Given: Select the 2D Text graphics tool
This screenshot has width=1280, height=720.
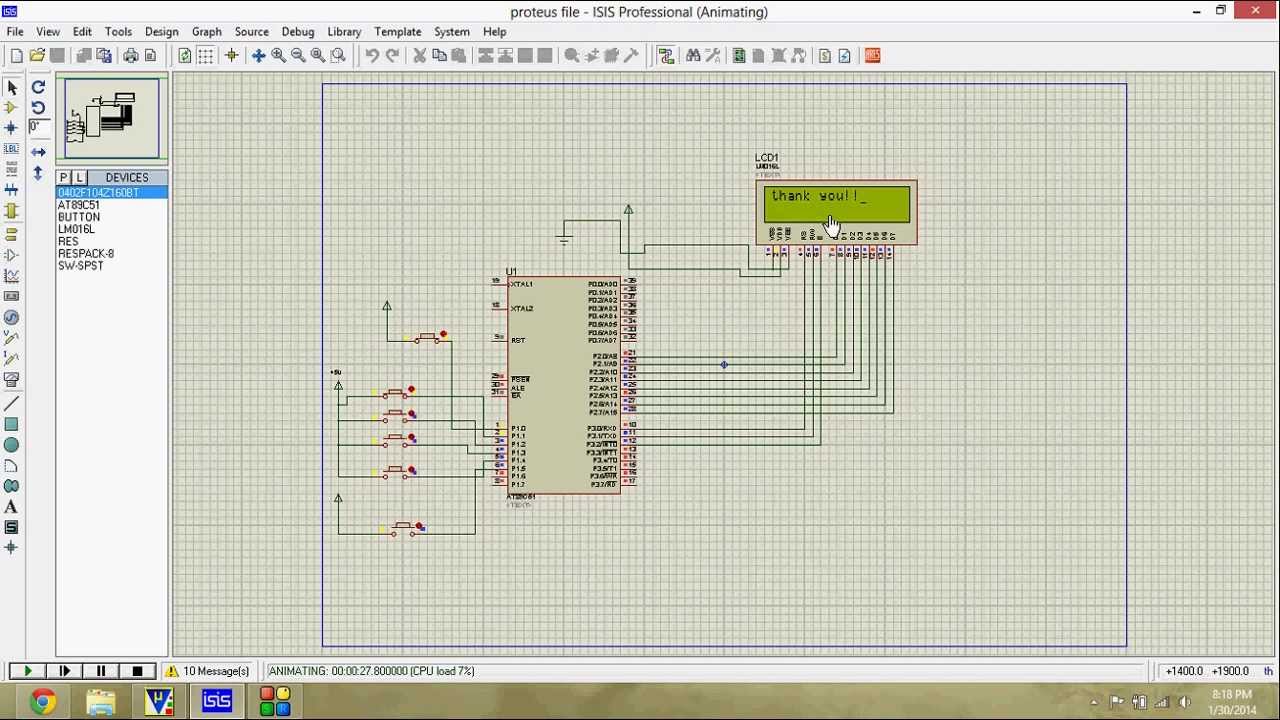Looking at the screenshot, I should (11, 507).
